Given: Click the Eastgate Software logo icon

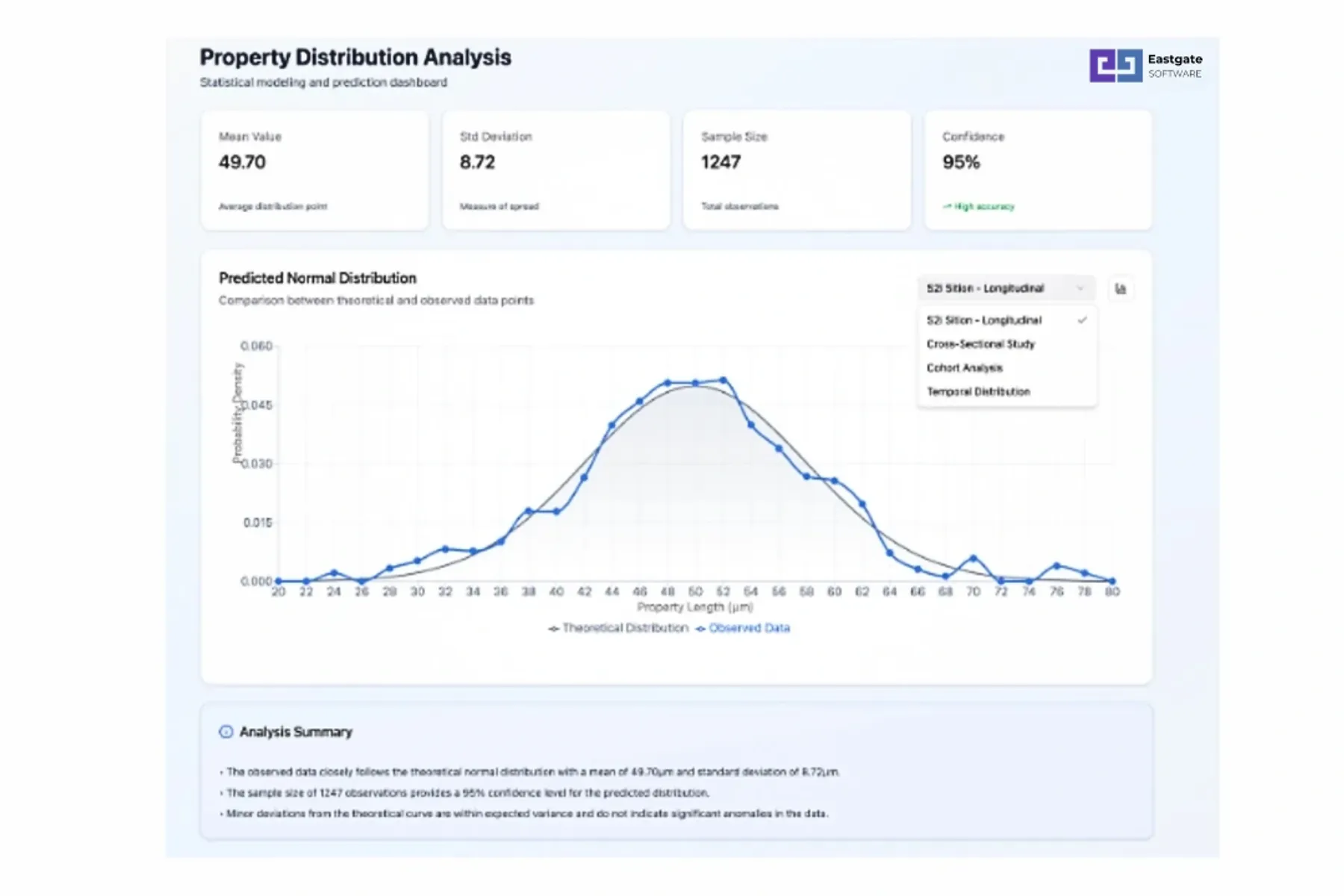Looking at the screenshot, I should point(1116,66).
